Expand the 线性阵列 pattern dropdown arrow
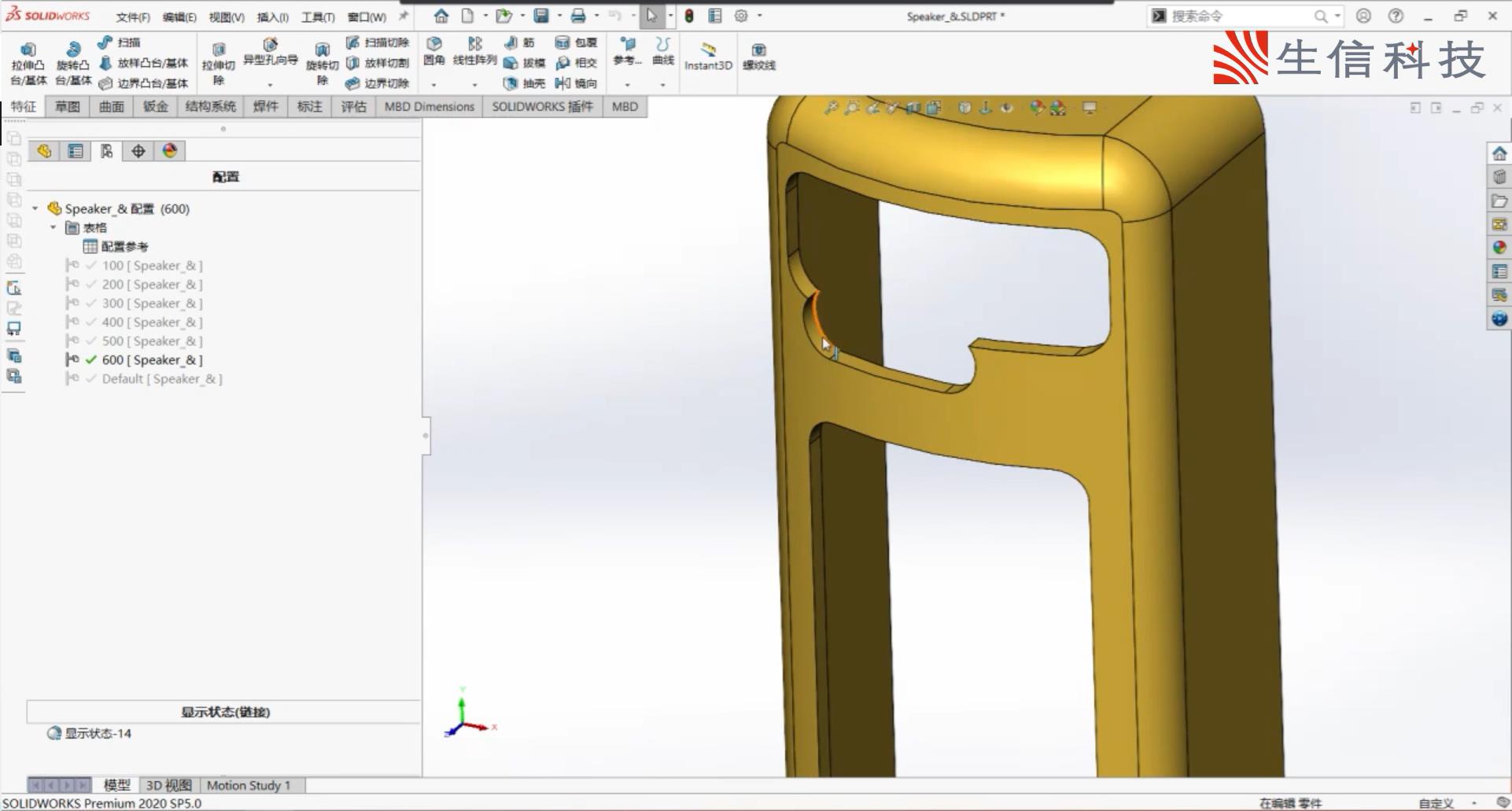Viewport: 1512px width, 811px height. coord(474,84)
